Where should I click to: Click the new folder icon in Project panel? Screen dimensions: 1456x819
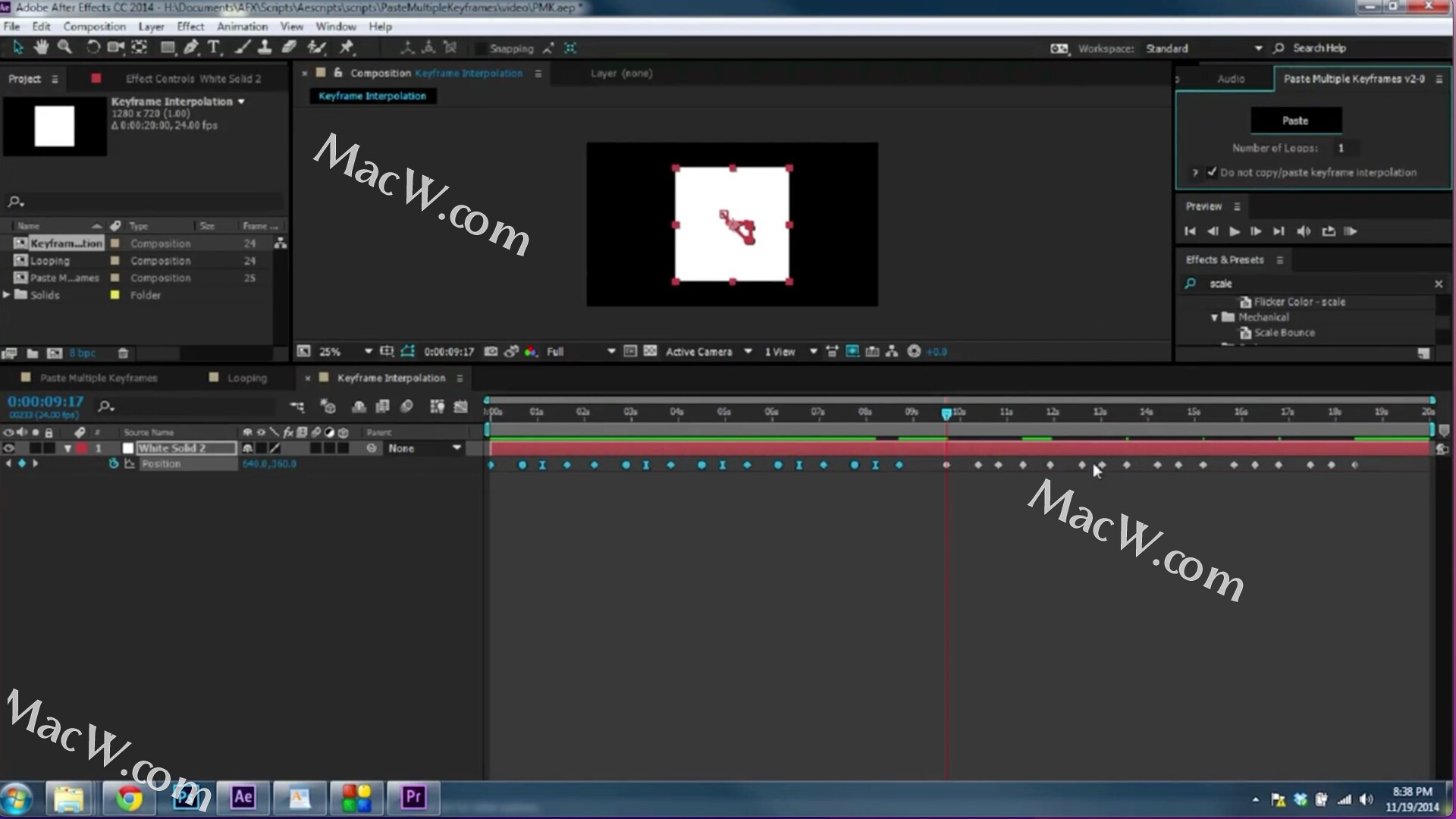pos(33,353)
